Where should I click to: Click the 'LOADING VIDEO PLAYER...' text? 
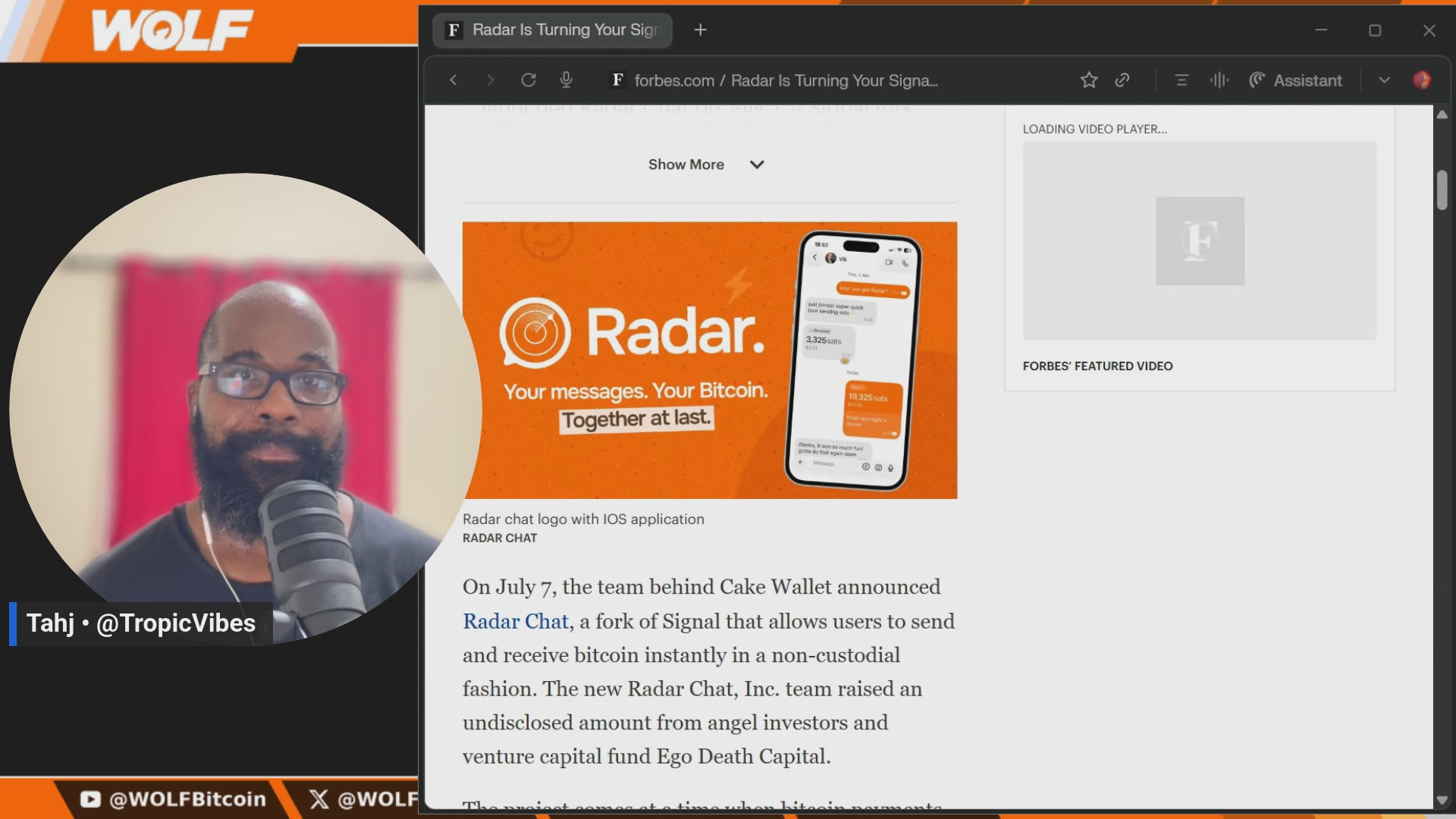(1094, 129)
